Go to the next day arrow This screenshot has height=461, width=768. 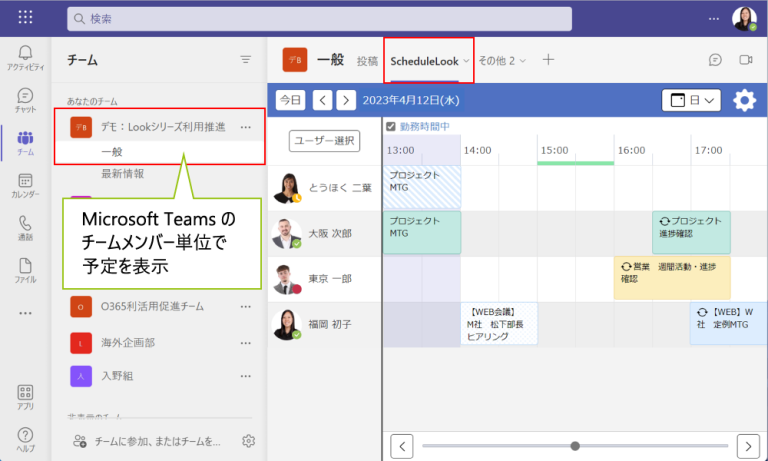click(345, 100)
